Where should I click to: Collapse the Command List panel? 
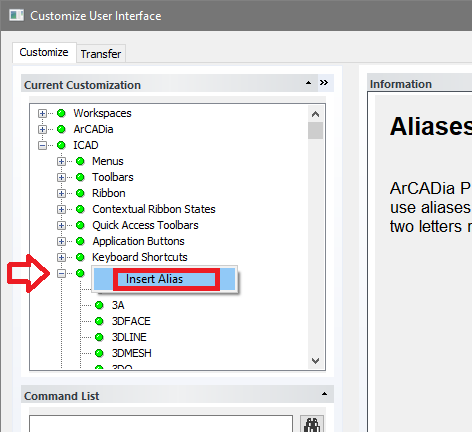[x=324, y=394]
